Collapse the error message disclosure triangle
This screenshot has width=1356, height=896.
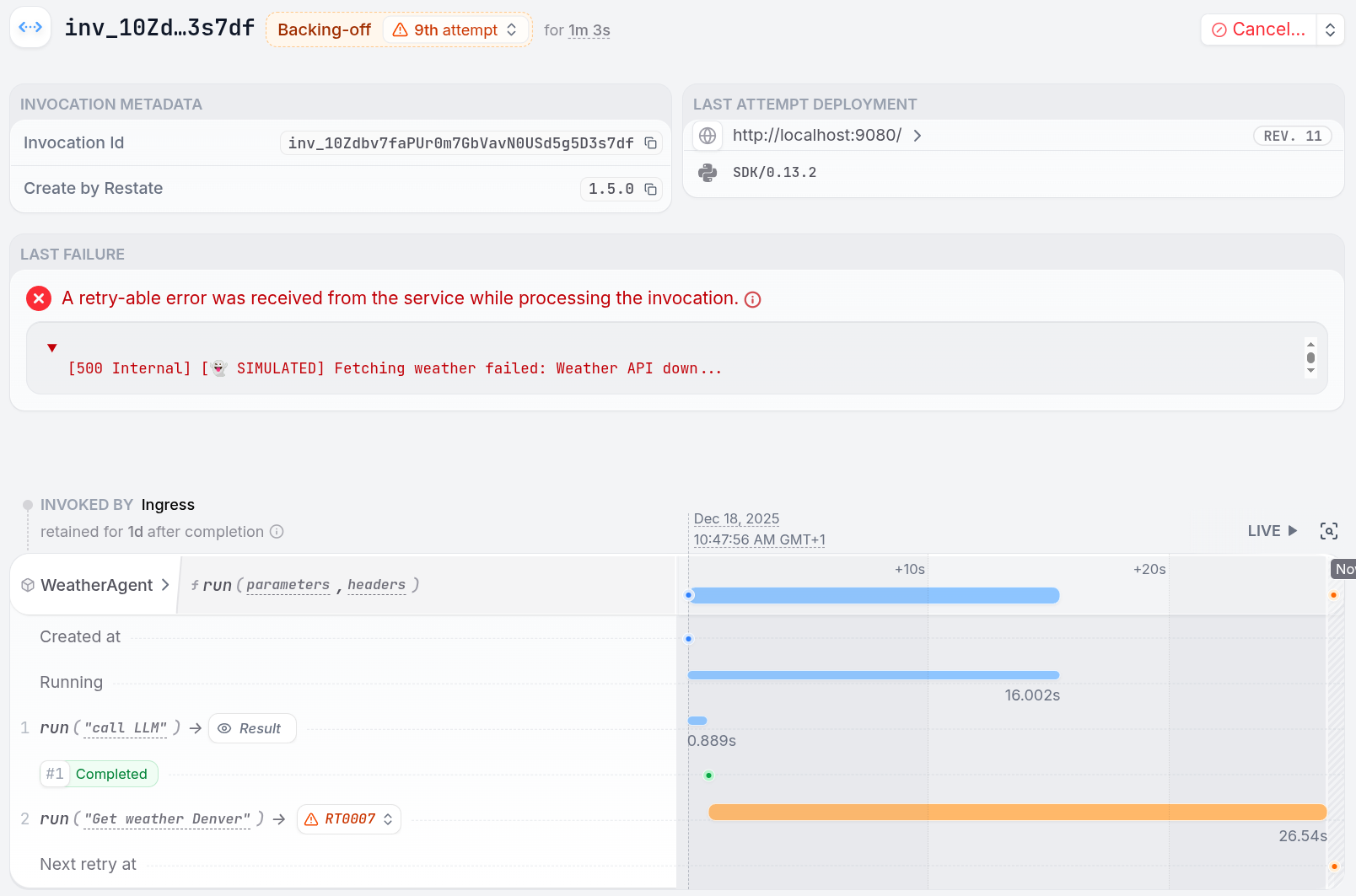tap(52, 348)
